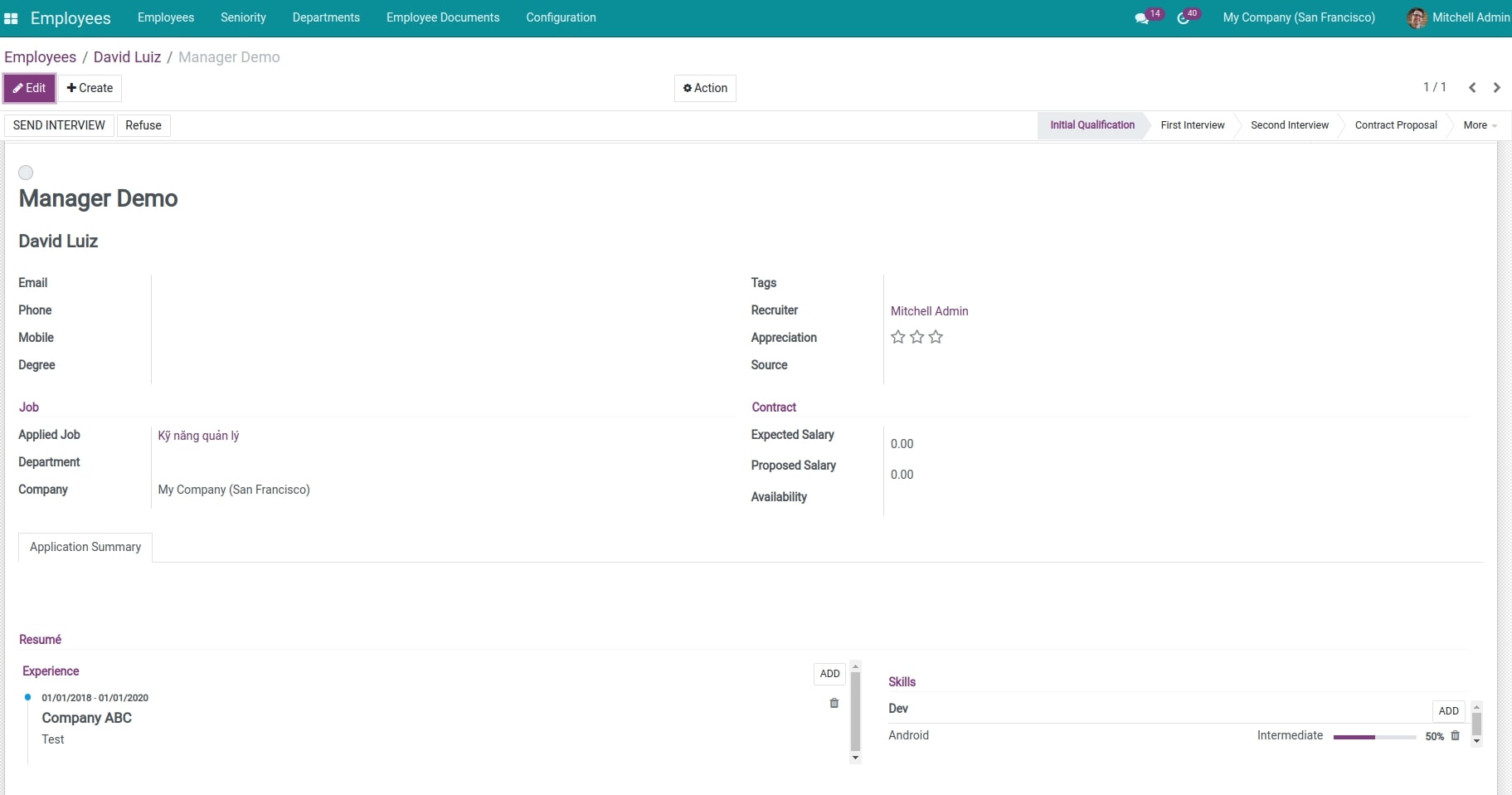Go to previous record arrow
Screen dimensions: 1512x795
(1472, 88)
